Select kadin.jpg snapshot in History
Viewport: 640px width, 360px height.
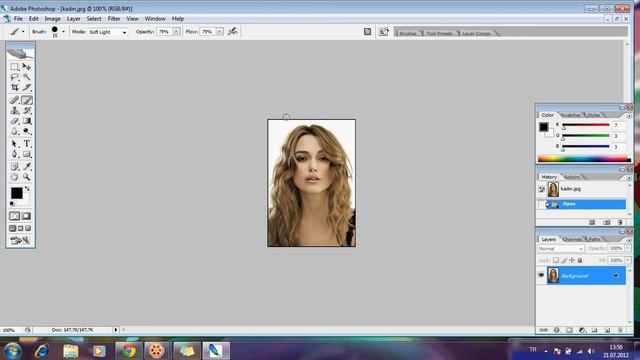tap(582, 189)
